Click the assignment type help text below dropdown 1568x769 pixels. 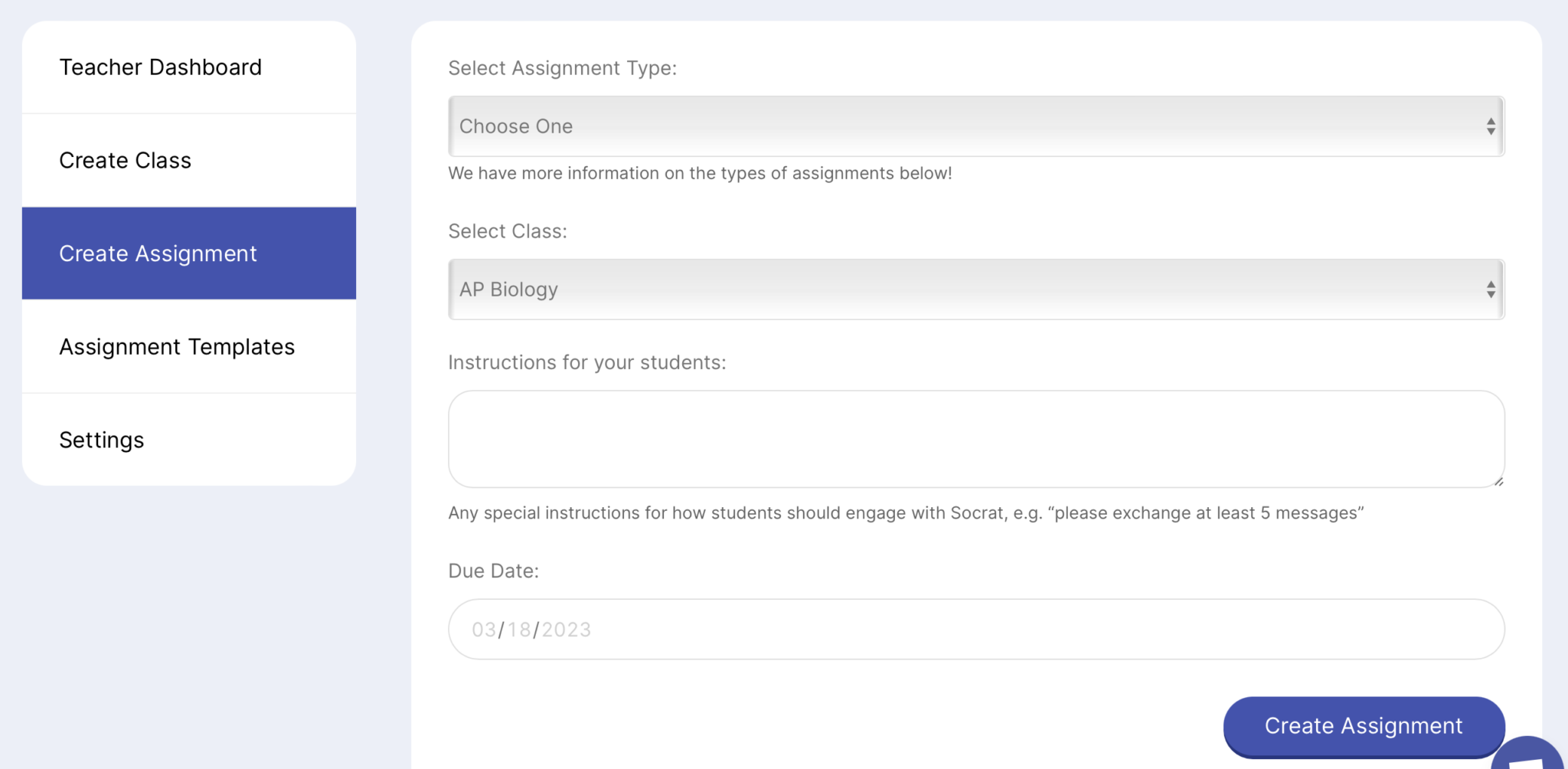click(699, 173)
